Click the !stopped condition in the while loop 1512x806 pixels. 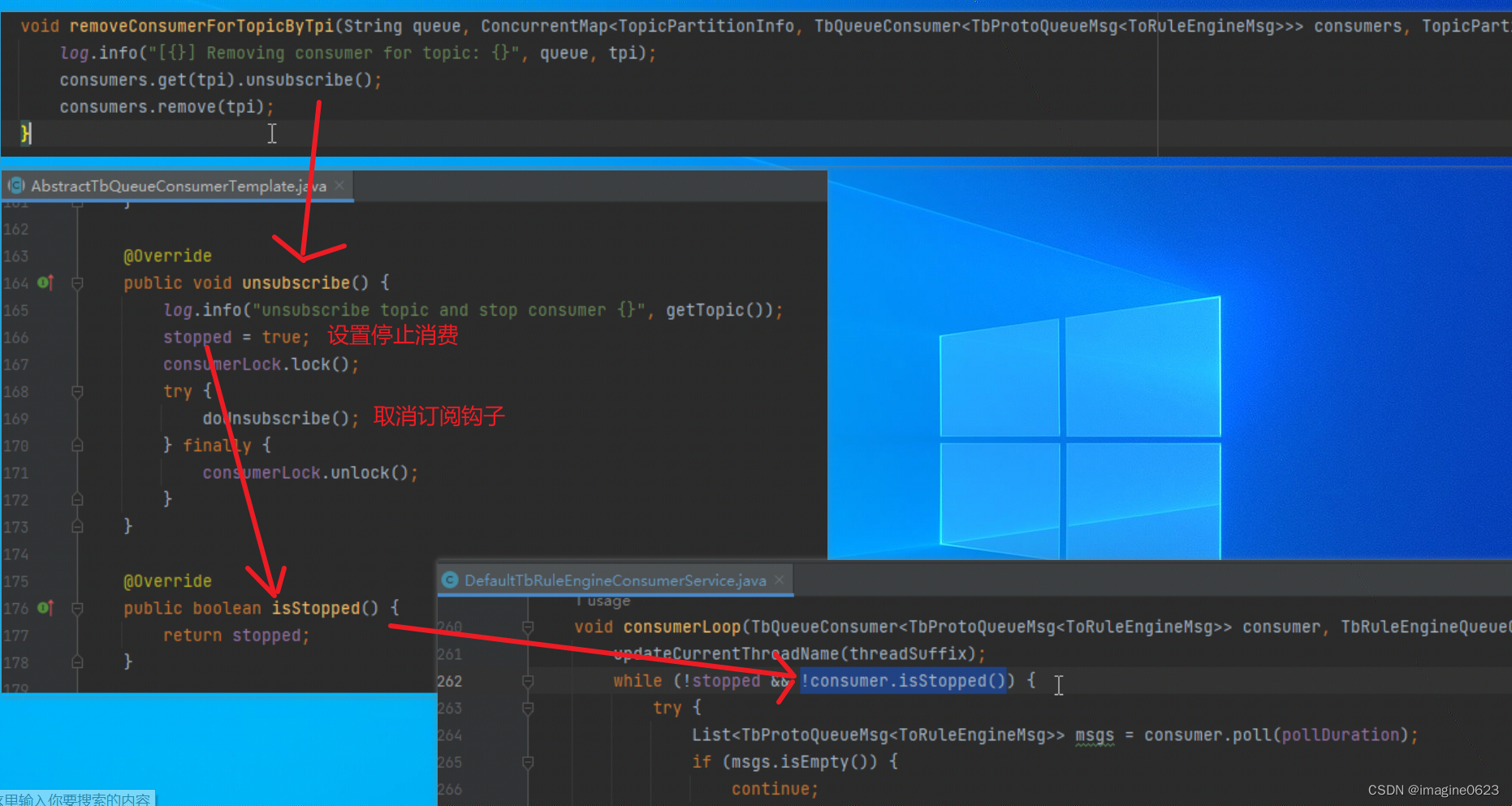tap(721, 680)
